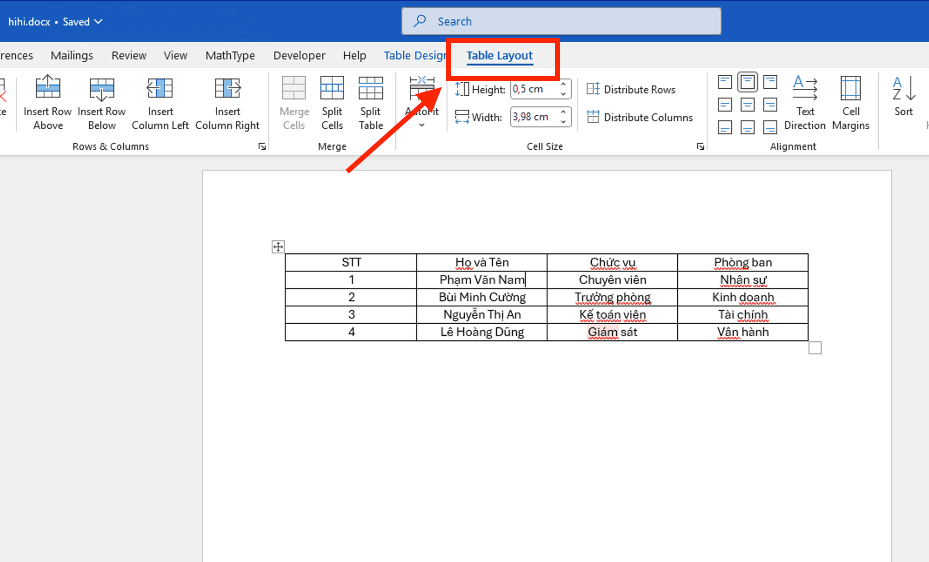
Task: Click the cell Nhân sự
Action: tap(743, 280)
